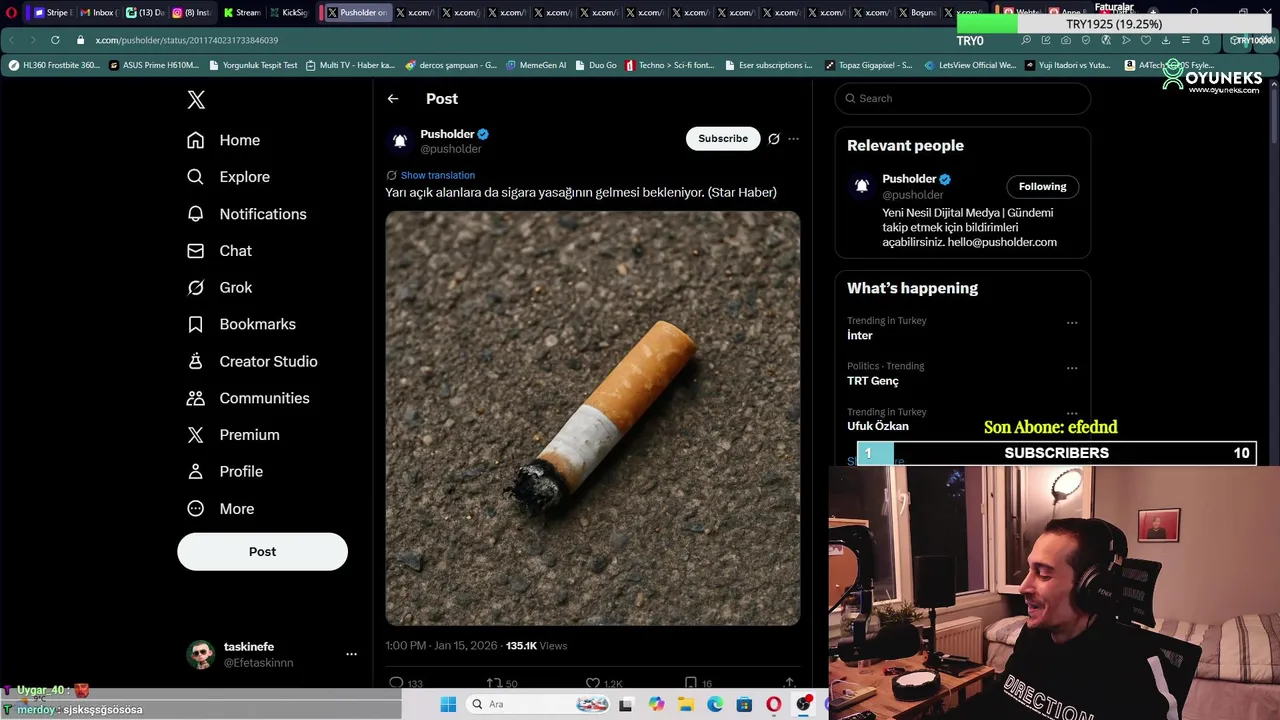This screenshot has width=1280, height=720.
Task: Click the X Search field
Action: (x=963, y=98)
